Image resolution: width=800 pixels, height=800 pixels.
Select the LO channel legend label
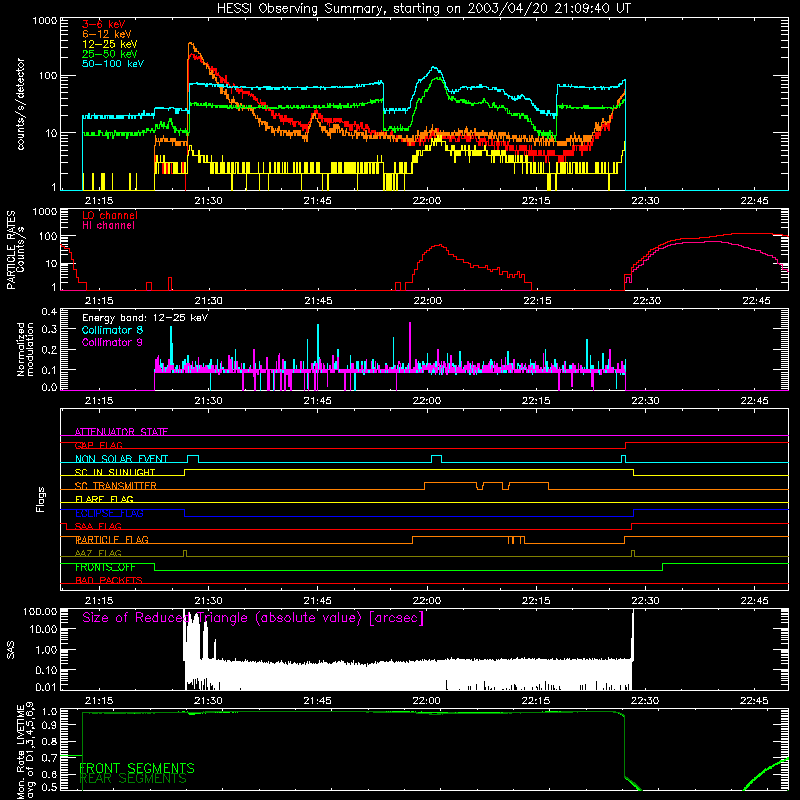click(x=110, y=216)
